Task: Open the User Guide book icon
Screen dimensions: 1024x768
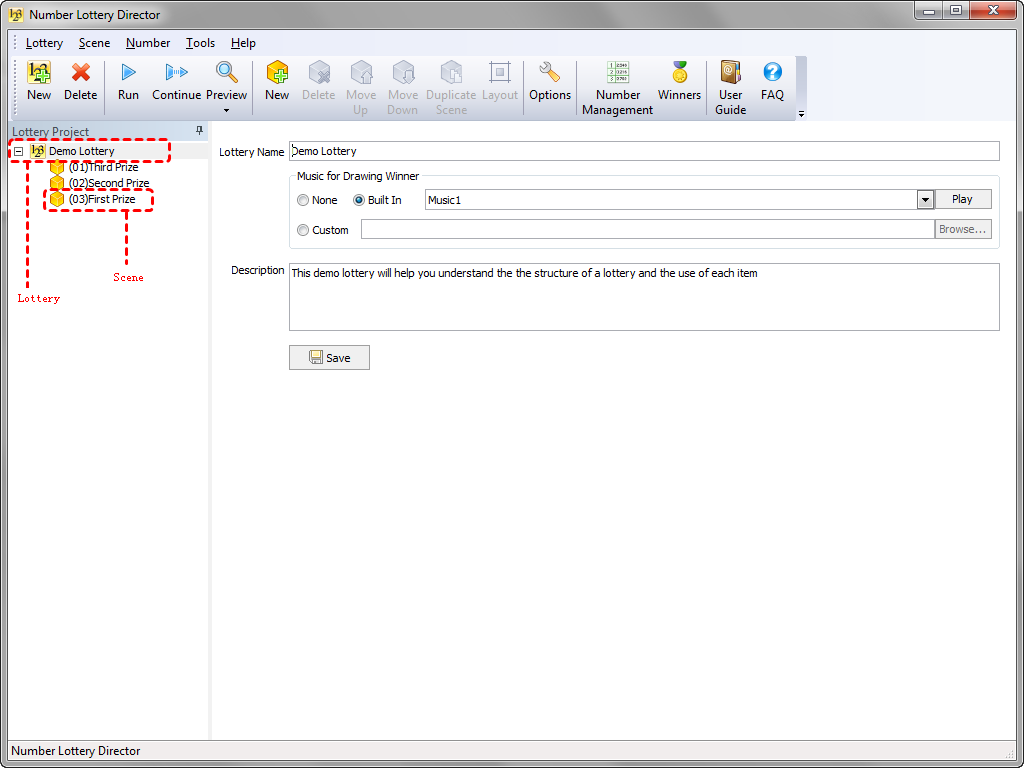Action: [x=730, y=73]
